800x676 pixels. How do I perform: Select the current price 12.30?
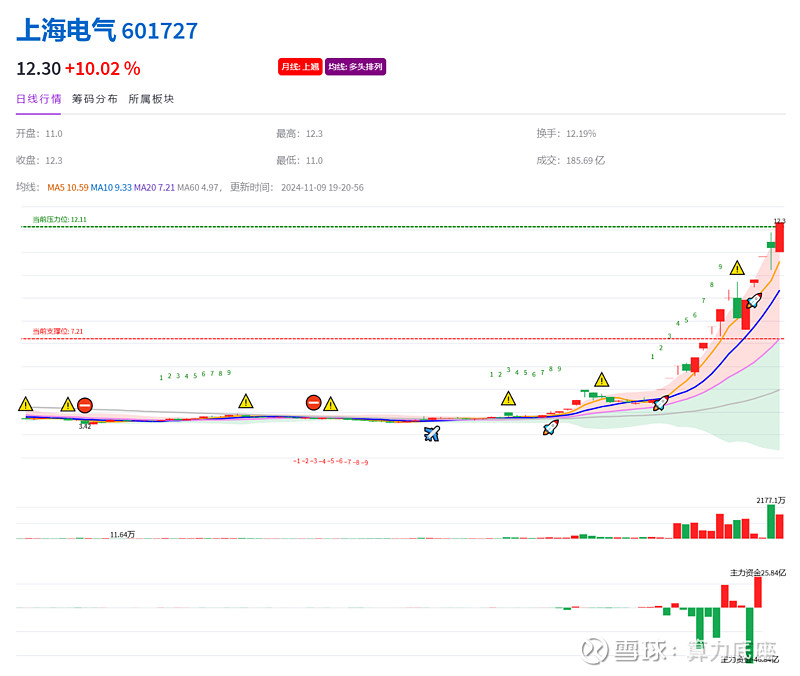pyautogui.click(x=38, y=69)
